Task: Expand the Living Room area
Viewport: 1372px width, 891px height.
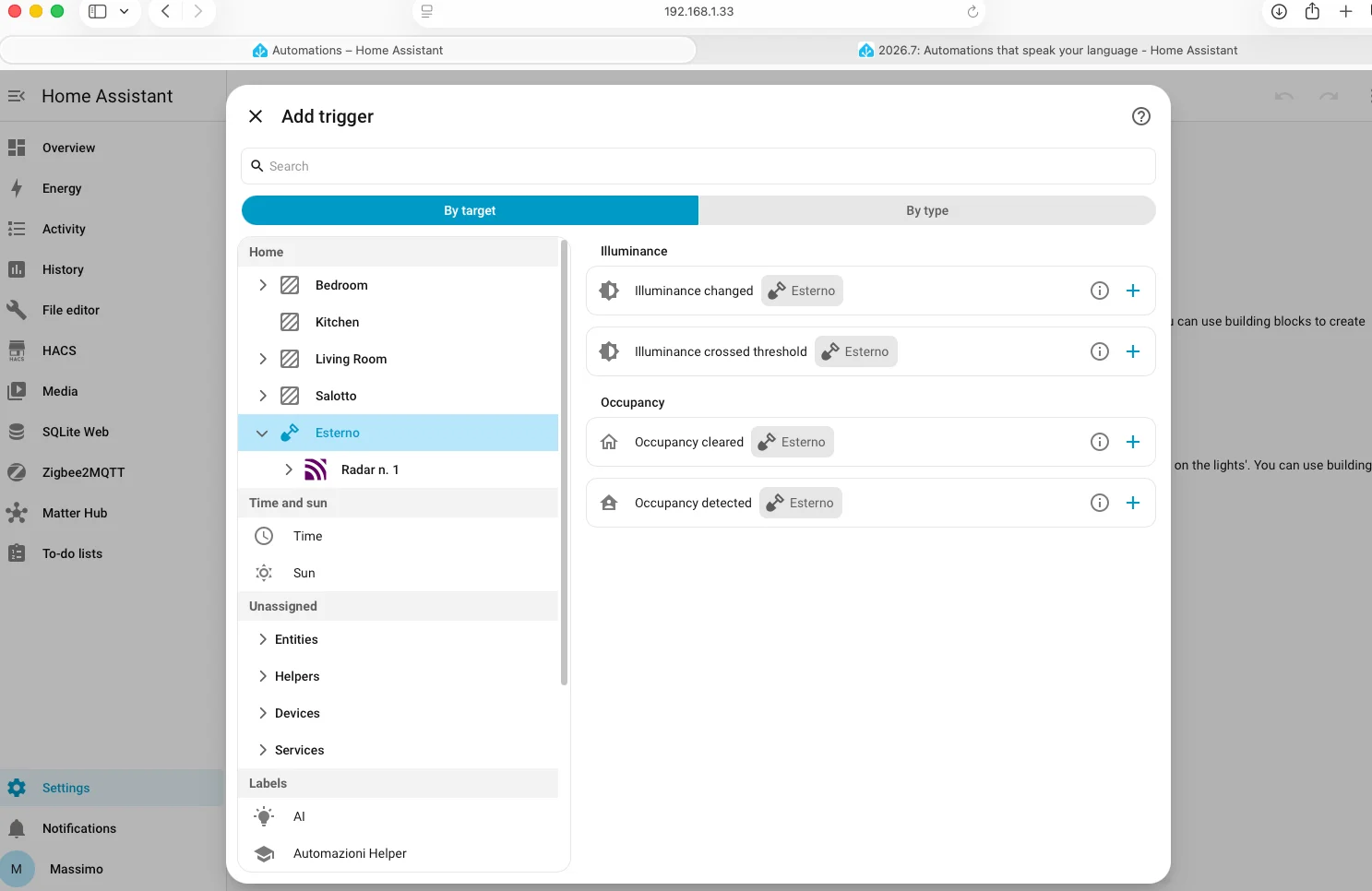Action: 262,359
